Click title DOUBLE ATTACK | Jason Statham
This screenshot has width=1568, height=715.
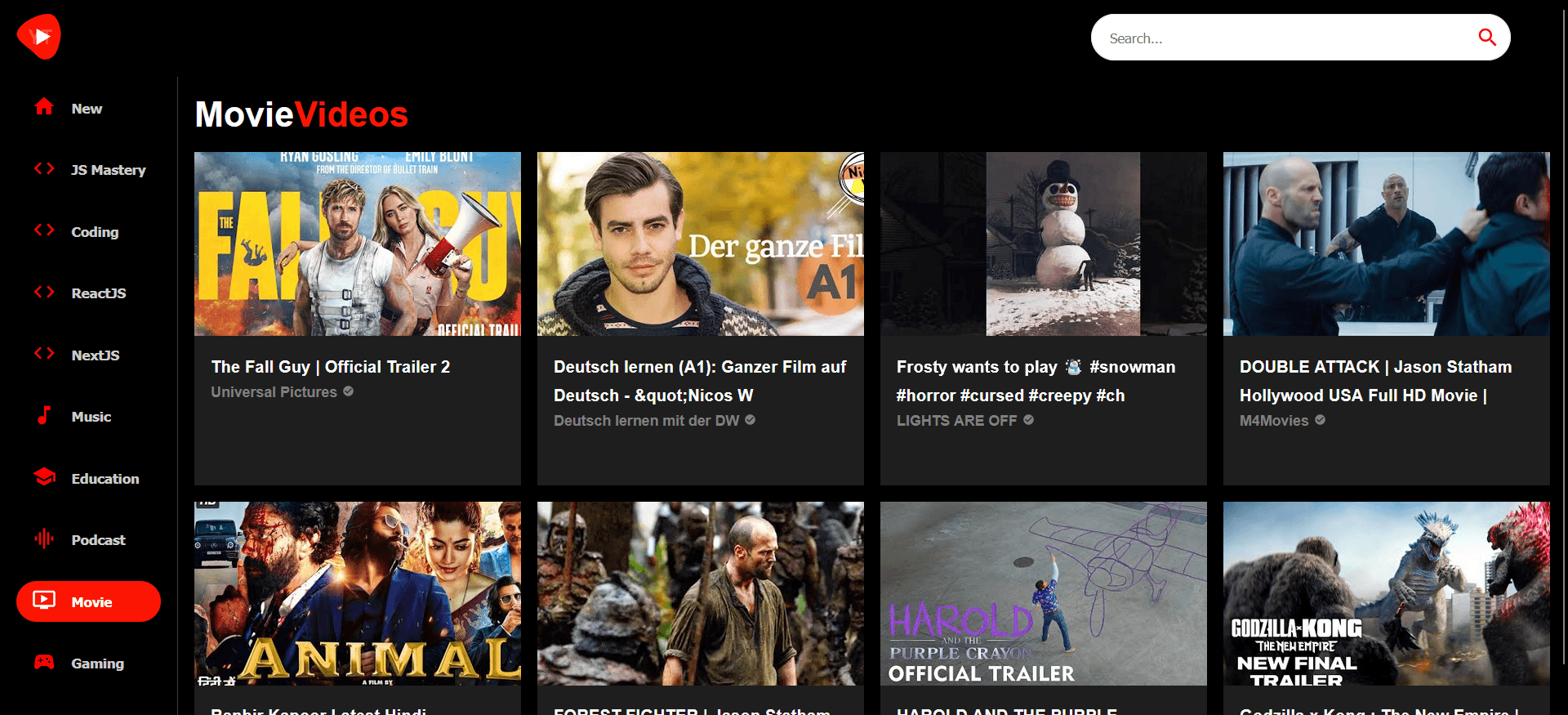[1375, 381]
